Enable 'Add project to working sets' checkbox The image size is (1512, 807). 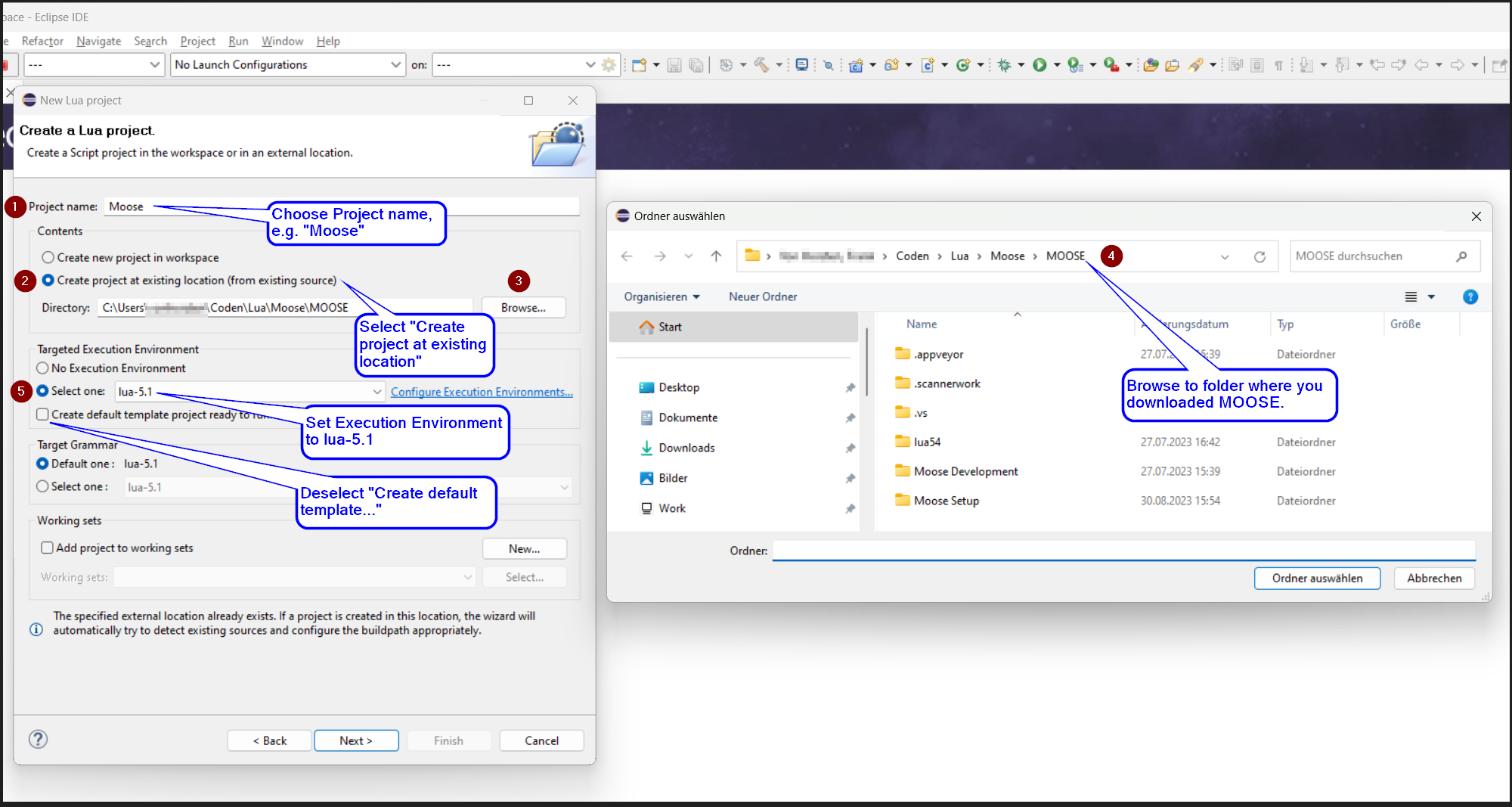point(47,548)
